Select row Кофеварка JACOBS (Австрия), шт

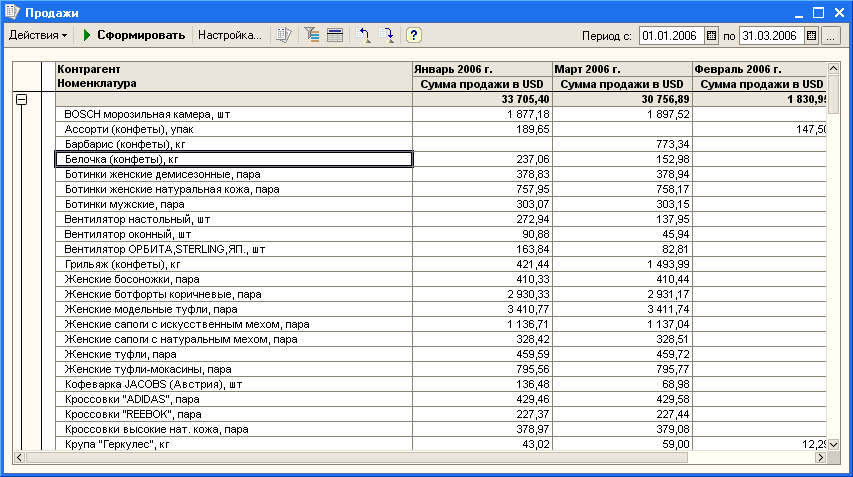coord(234,384)
